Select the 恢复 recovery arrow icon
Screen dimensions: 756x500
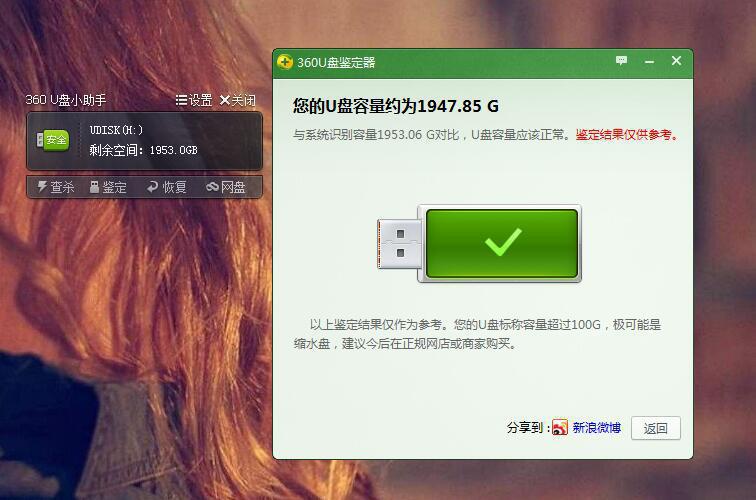pos(152,187)
